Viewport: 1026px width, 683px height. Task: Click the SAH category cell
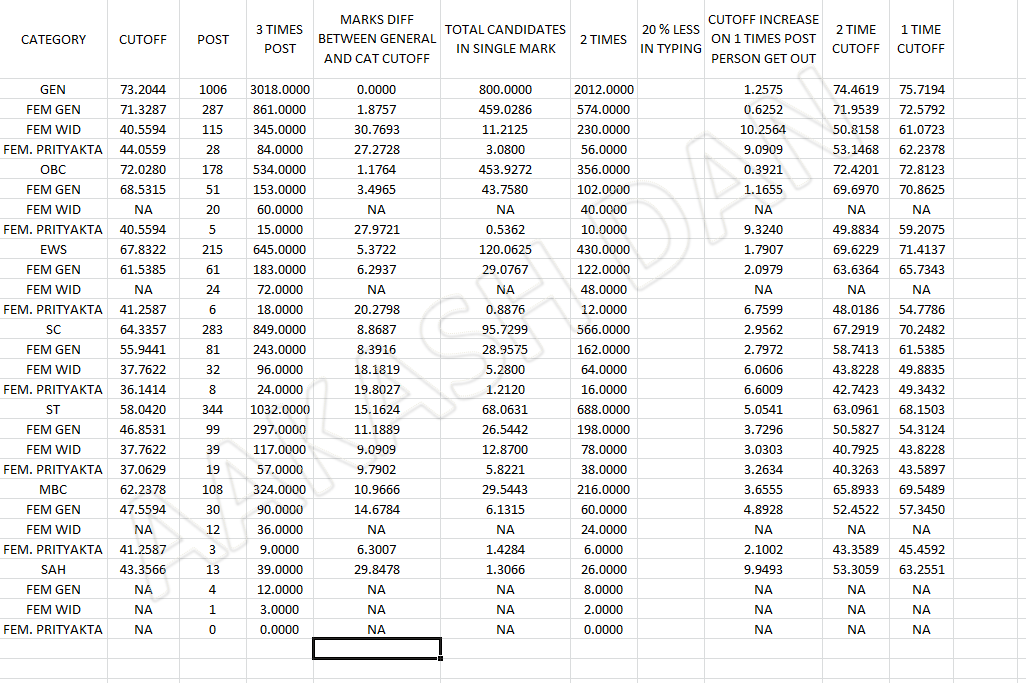click(x=53, y=569)
